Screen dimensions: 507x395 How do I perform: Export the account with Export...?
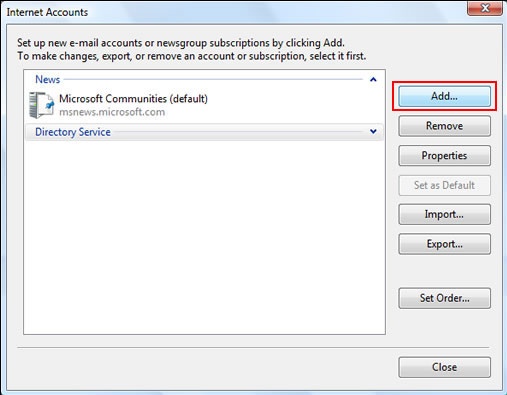[444, 244]
